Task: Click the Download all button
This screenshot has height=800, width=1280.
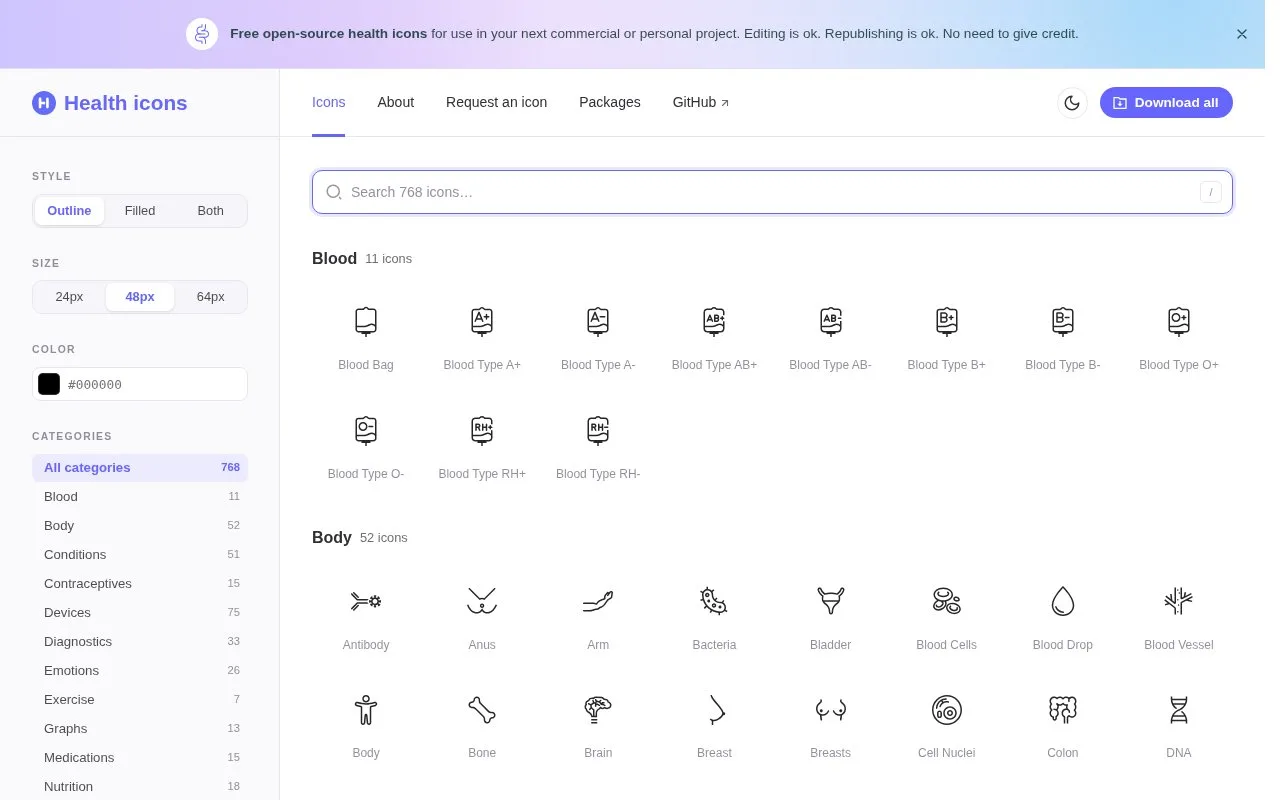Action: [1166, 103]
